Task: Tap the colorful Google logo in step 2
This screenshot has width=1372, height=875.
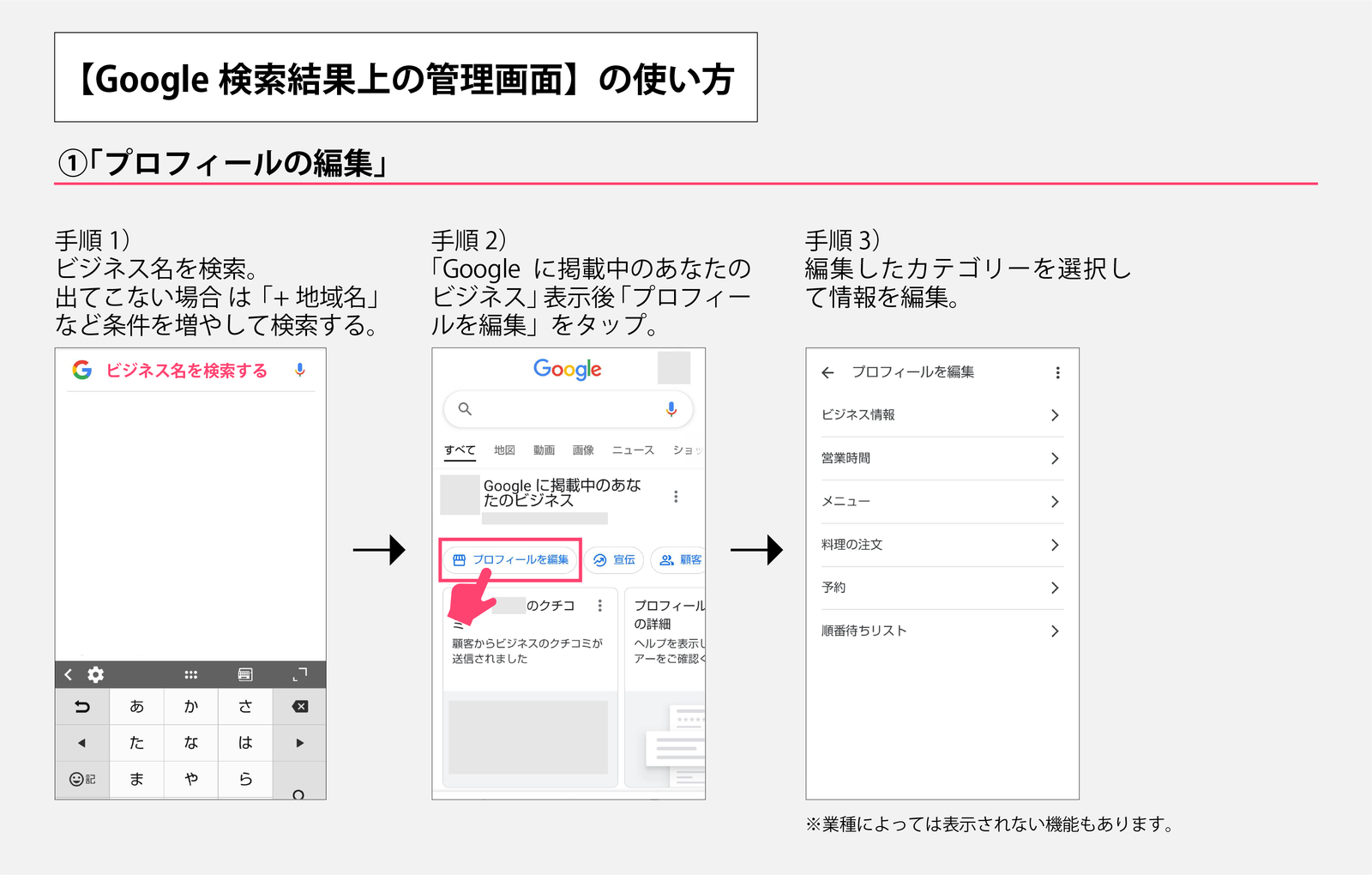Action: (568, 370)
